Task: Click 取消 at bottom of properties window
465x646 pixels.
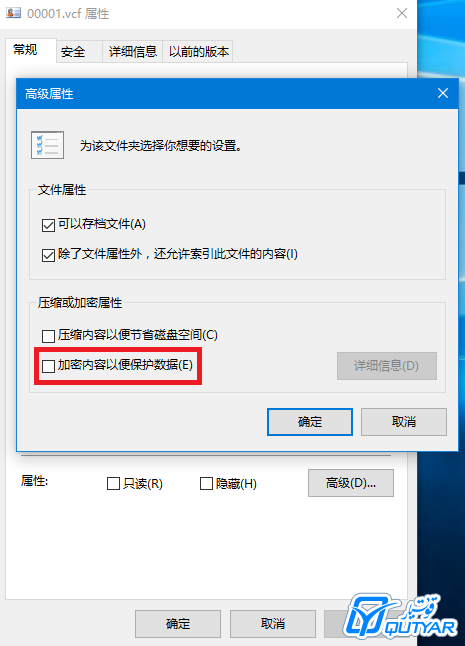Action: pos(273,624)
